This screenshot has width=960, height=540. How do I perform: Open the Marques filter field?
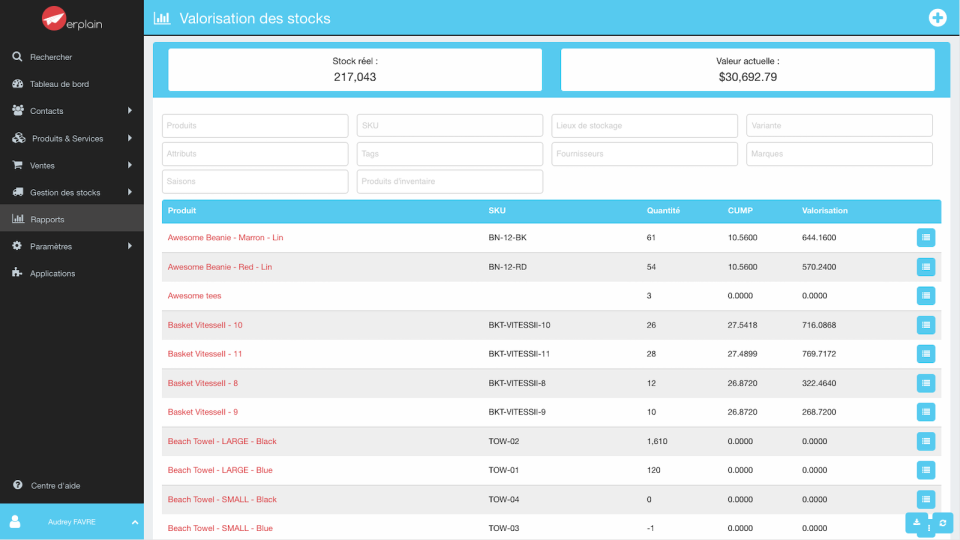coord(839,154)
